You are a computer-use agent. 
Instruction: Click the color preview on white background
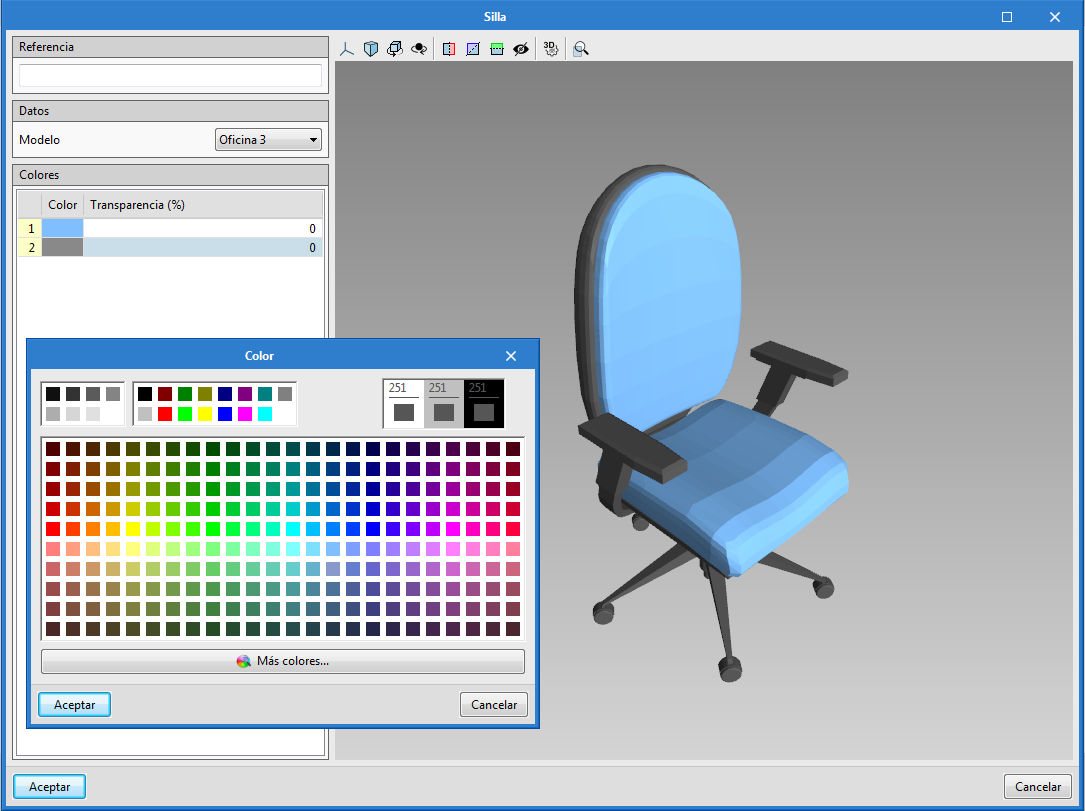point(404,404)
